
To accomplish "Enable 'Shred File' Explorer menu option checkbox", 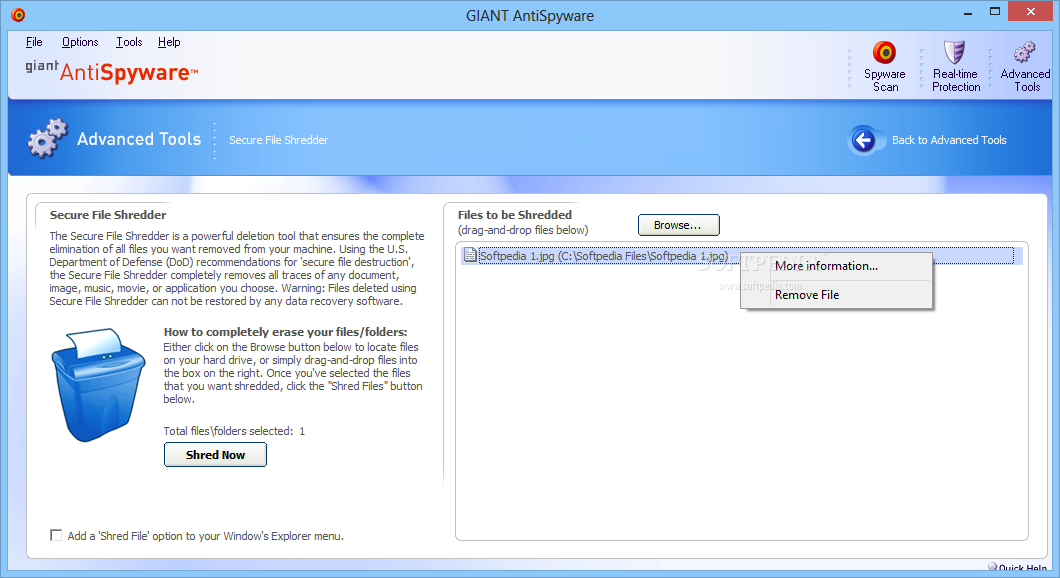I will (56, 535).
